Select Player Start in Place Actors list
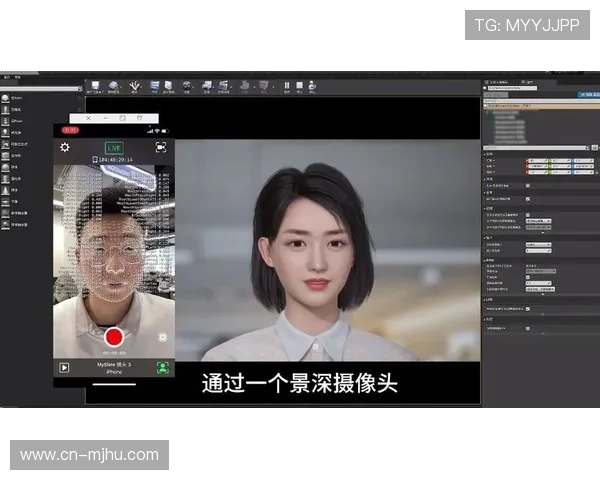 [x=13, y=144]
